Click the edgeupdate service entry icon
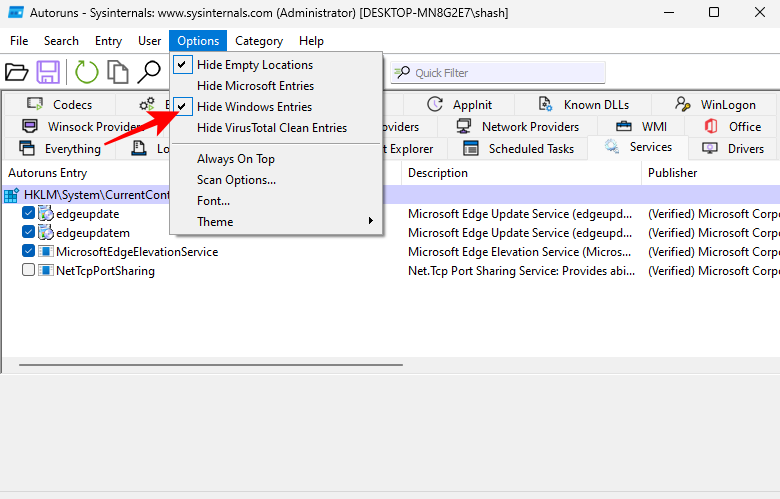Image resolution: width=780 pixels, height=499 pixels. click(46, 213)
